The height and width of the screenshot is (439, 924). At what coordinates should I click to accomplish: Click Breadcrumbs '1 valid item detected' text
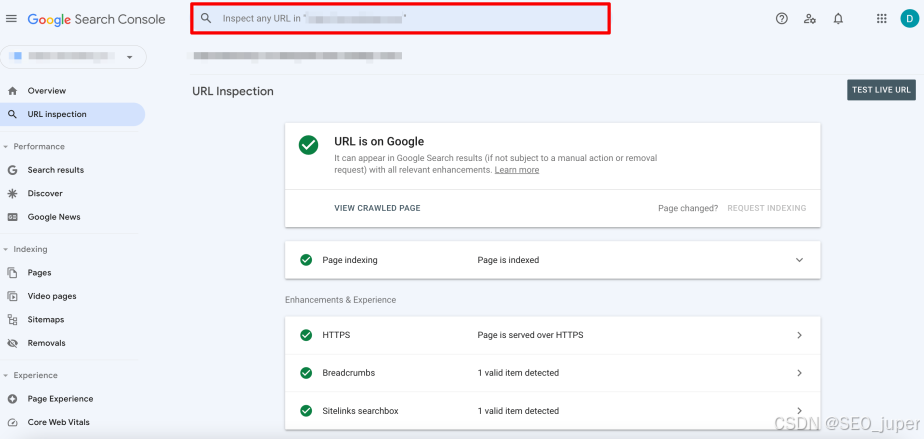click(x=518, y=373)
